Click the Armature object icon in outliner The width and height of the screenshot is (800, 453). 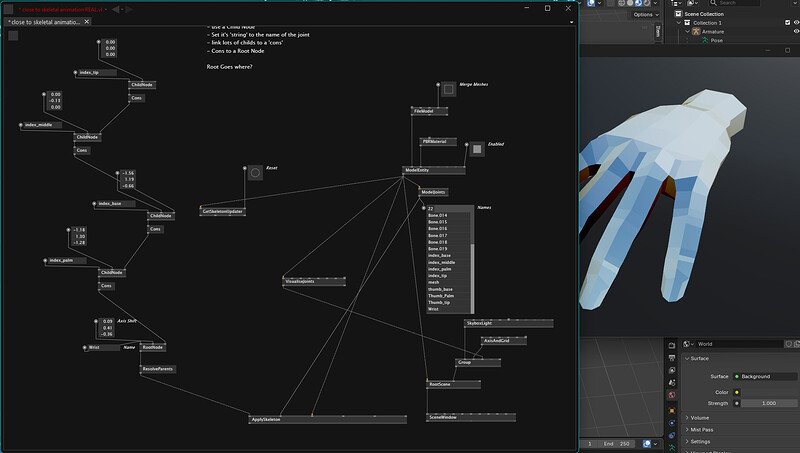tap(696, 32)
